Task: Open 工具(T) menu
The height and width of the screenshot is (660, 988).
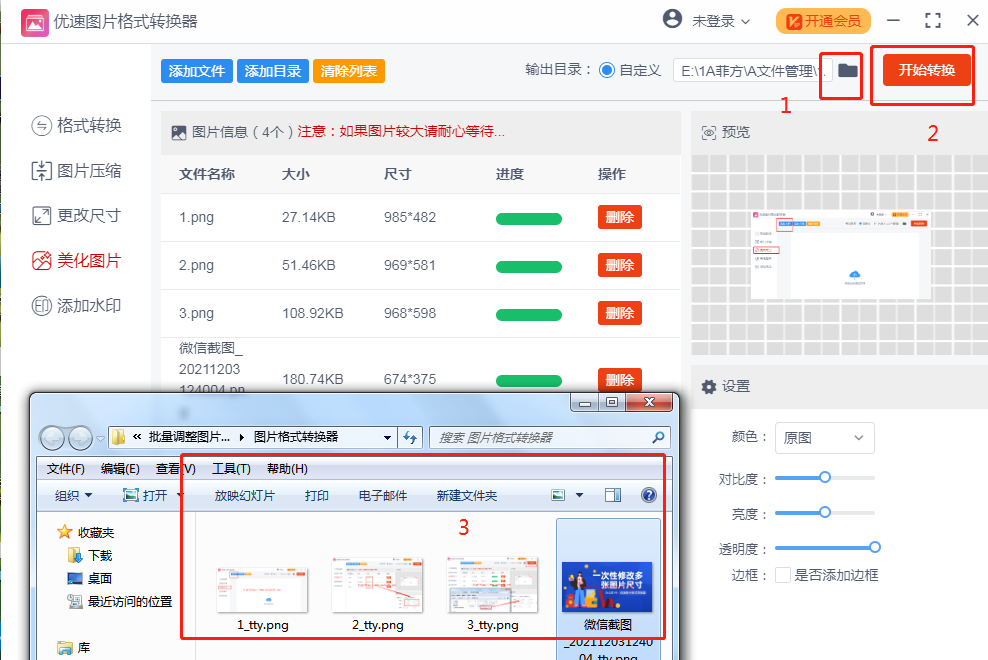Action: [x=231, y=469]
